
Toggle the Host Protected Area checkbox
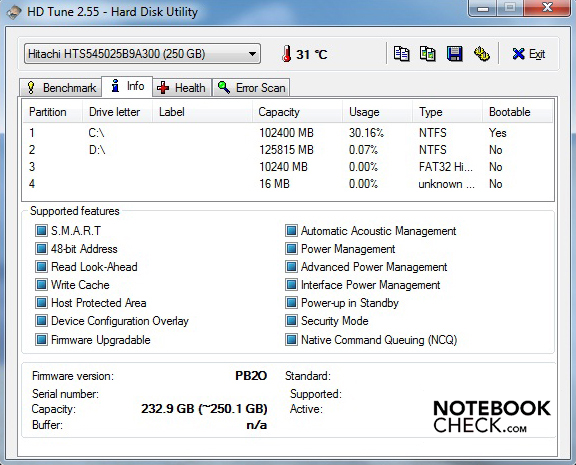[x=41, y=303]
